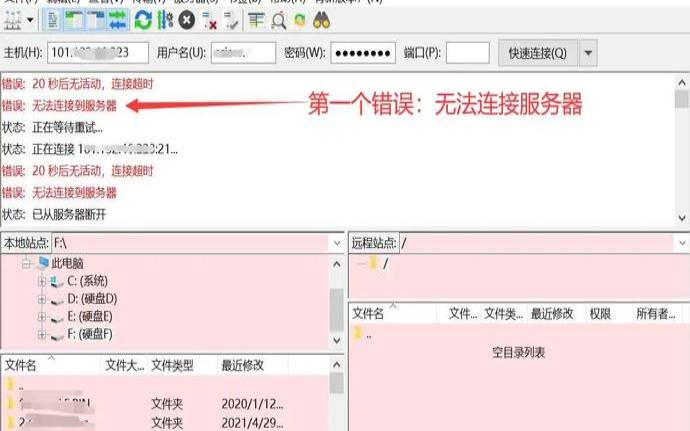Toggle the message log display

(x=52, y=20)
